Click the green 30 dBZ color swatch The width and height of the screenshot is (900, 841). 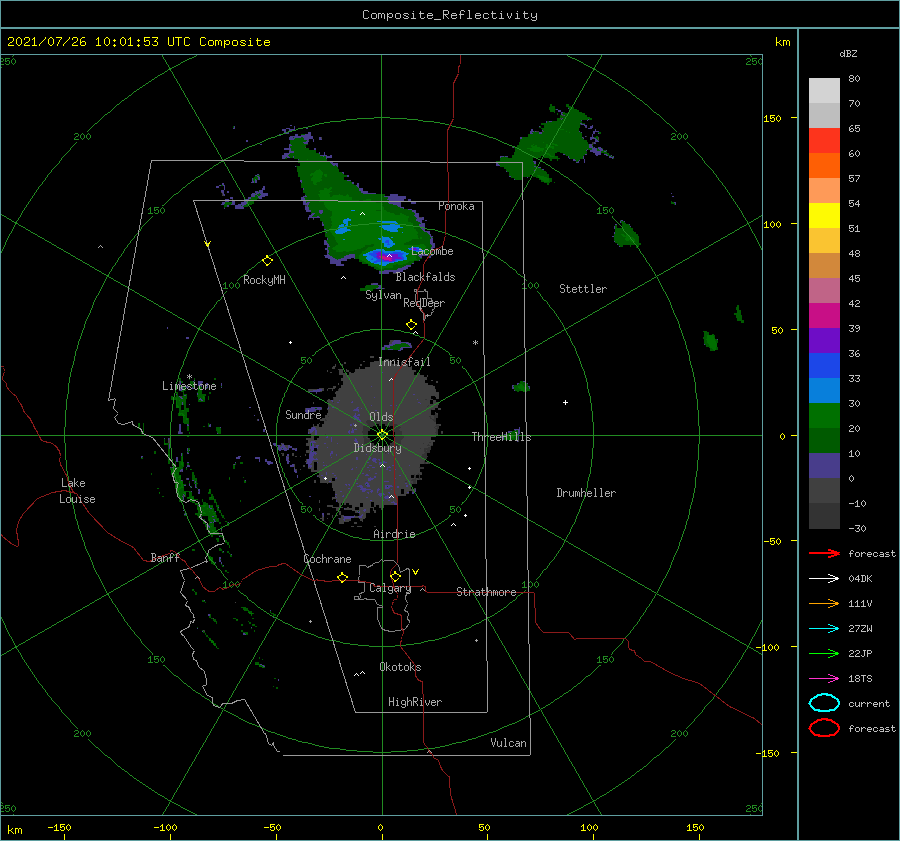click(x=824, y=416)
